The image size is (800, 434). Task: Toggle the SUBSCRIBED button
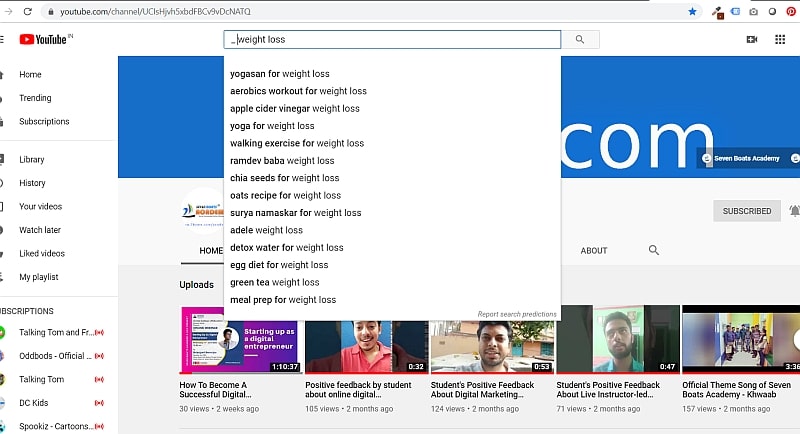(747, 211)
